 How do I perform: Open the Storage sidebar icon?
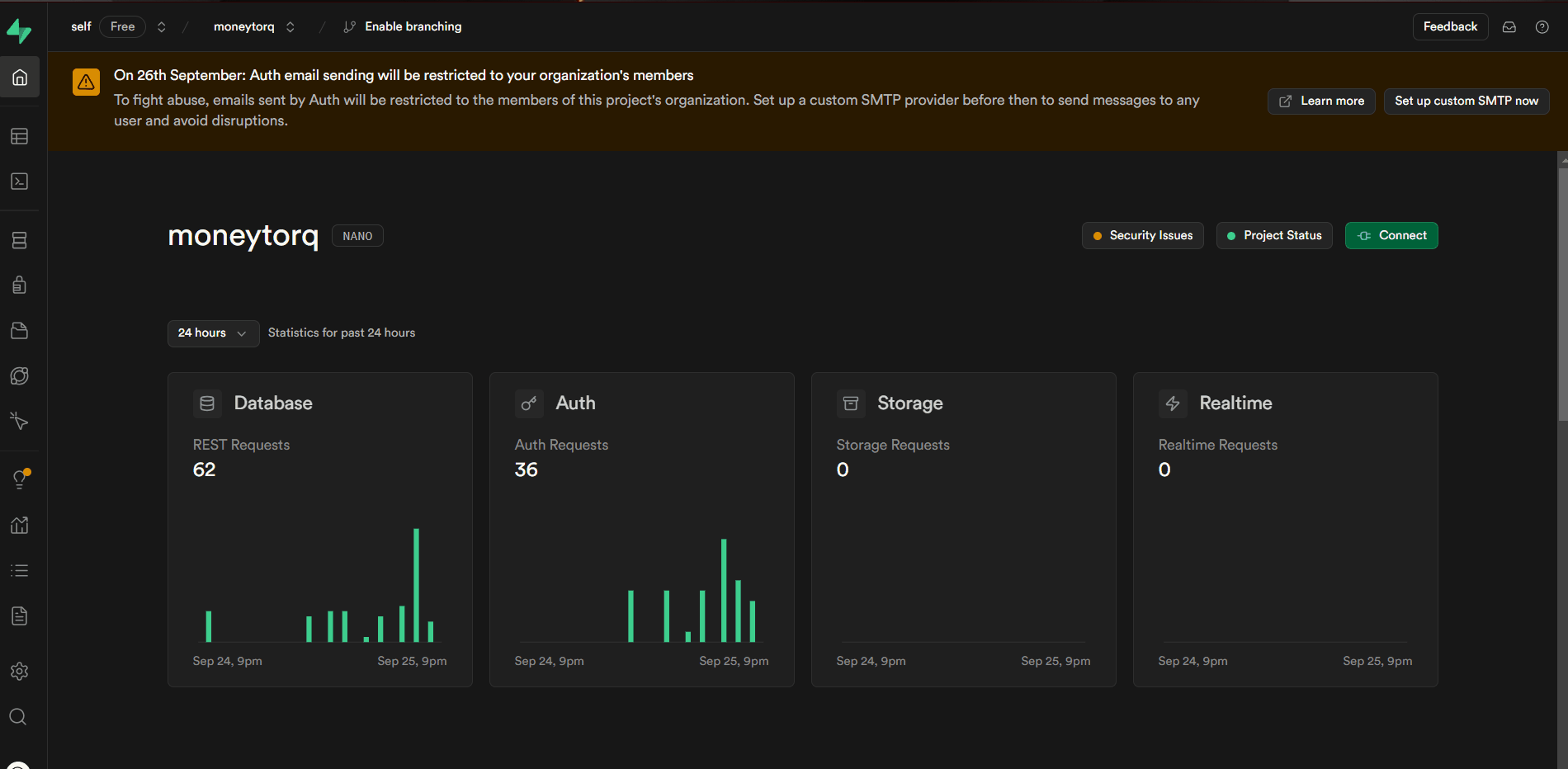[20, 331]
